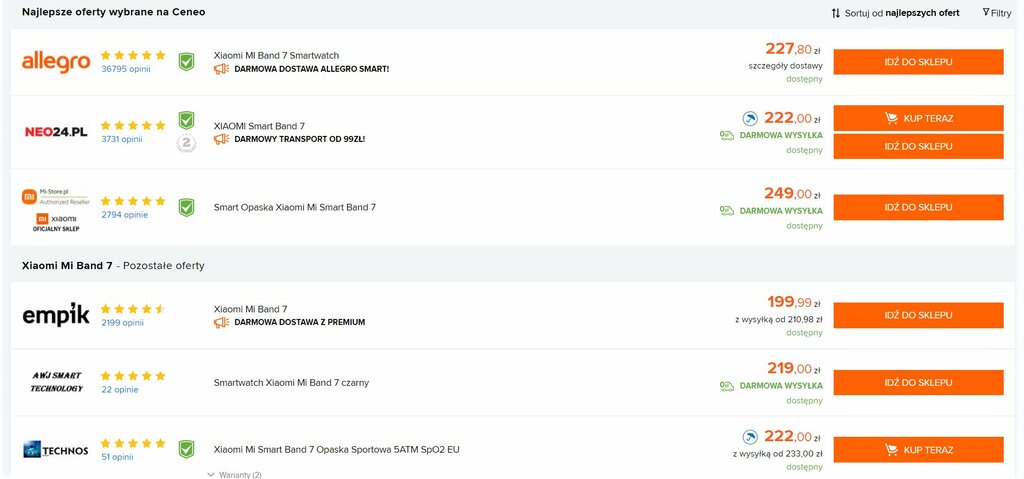Click the green trusted-shop shield next to Allegro
The image size is (1024, 479).
pyautogui.click(x=187, y=62)
